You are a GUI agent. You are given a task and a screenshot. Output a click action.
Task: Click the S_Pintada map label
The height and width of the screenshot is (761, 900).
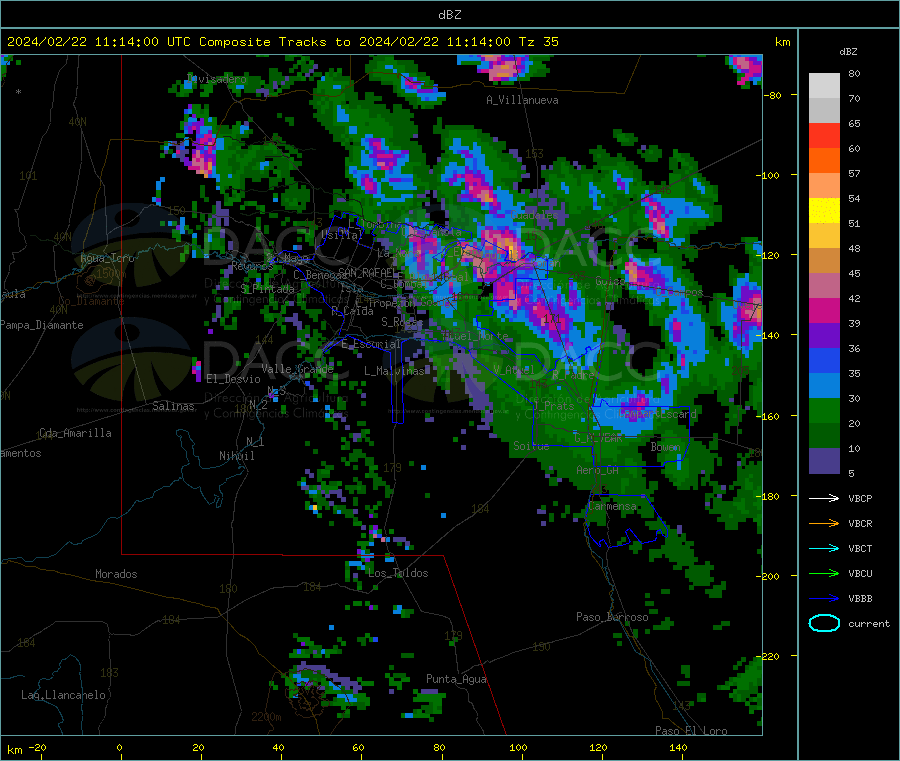(267, 289)
